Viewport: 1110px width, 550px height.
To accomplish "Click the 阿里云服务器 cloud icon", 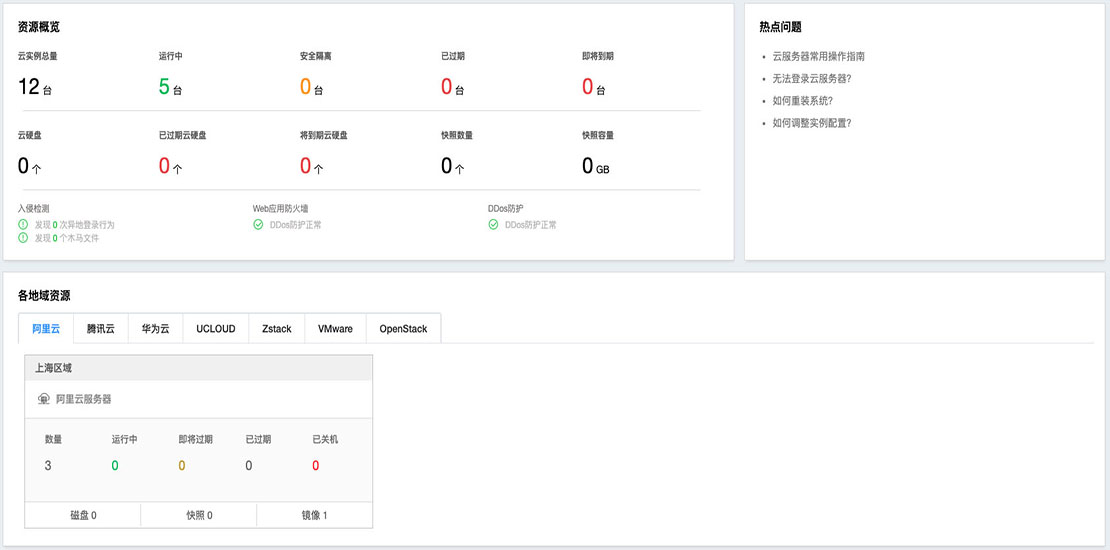I will click(x=43, y=399).
